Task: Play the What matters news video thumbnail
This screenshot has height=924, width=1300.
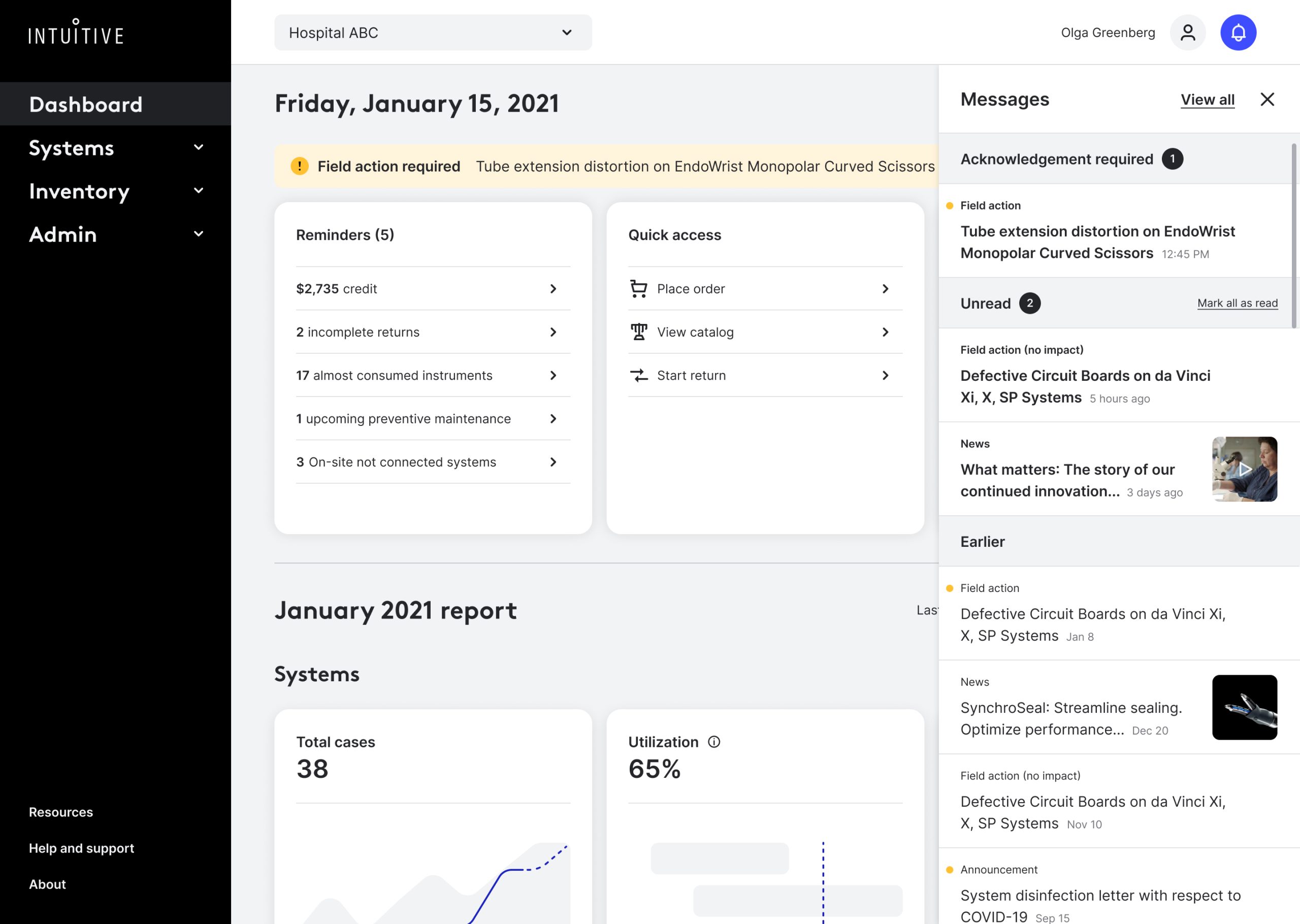Action: 1244,469
